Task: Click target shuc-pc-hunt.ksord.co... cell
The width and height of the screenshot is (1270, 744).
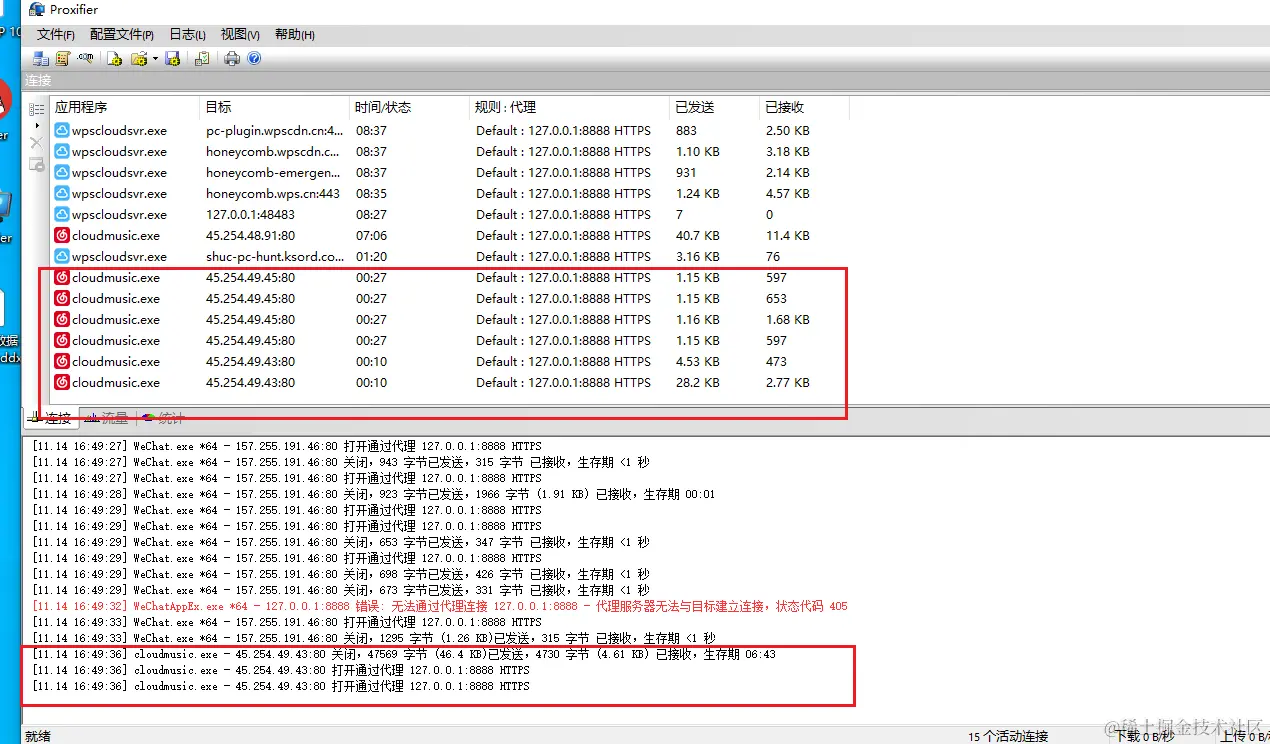Action: [x=274, y=257]
